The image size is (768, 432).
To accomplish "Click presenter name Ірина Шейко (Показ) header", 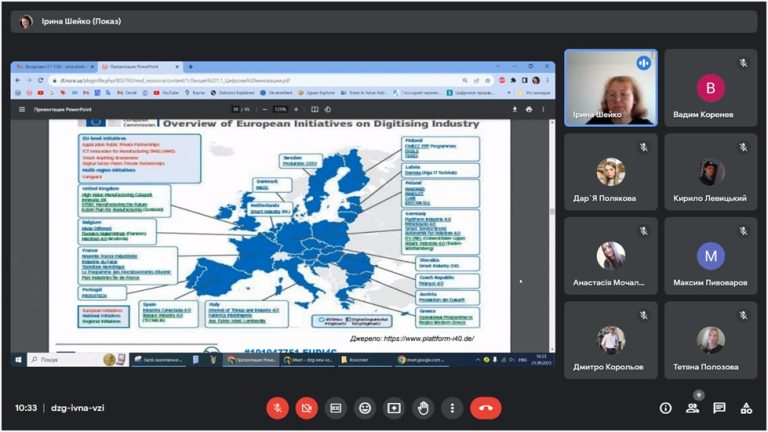I will (81, 22).
